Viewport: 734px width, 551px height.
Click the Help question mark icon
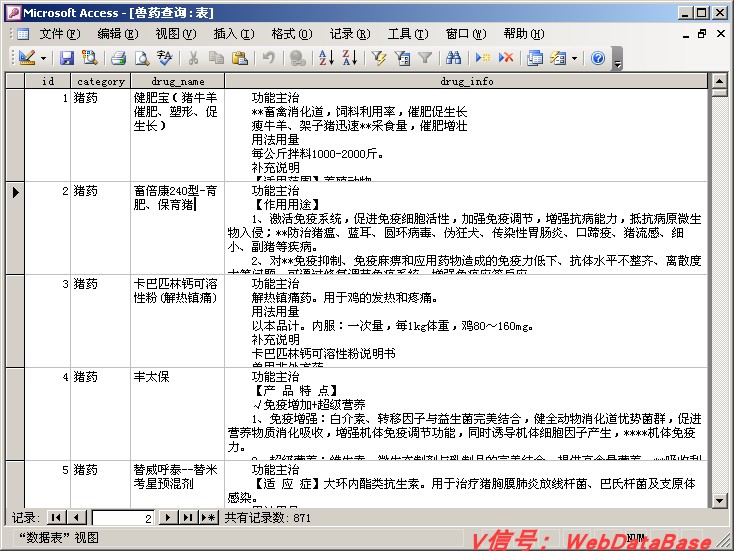(x=598, y=58)
